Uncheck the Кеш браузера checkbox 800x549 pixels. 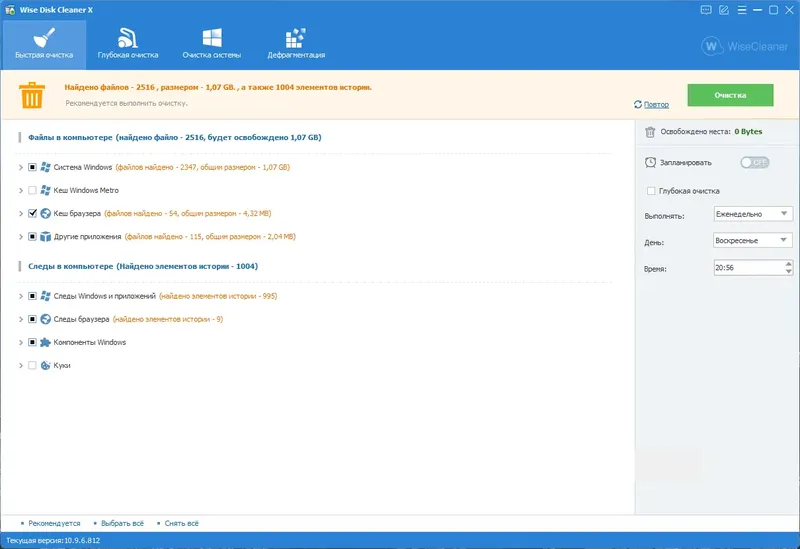pyautogui.click(x=32, y=213)
